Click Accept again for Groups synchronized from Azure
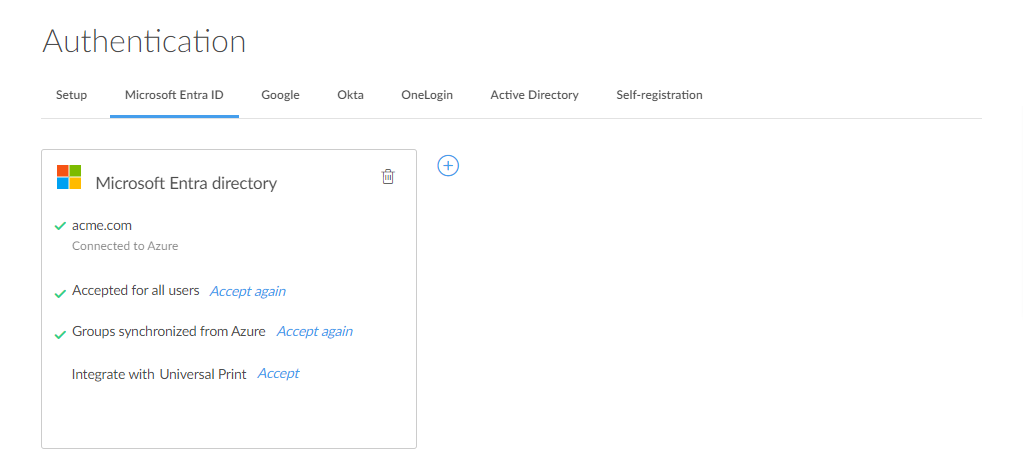The height and width of the screenshot is (474, 1024). pos(315,332)
